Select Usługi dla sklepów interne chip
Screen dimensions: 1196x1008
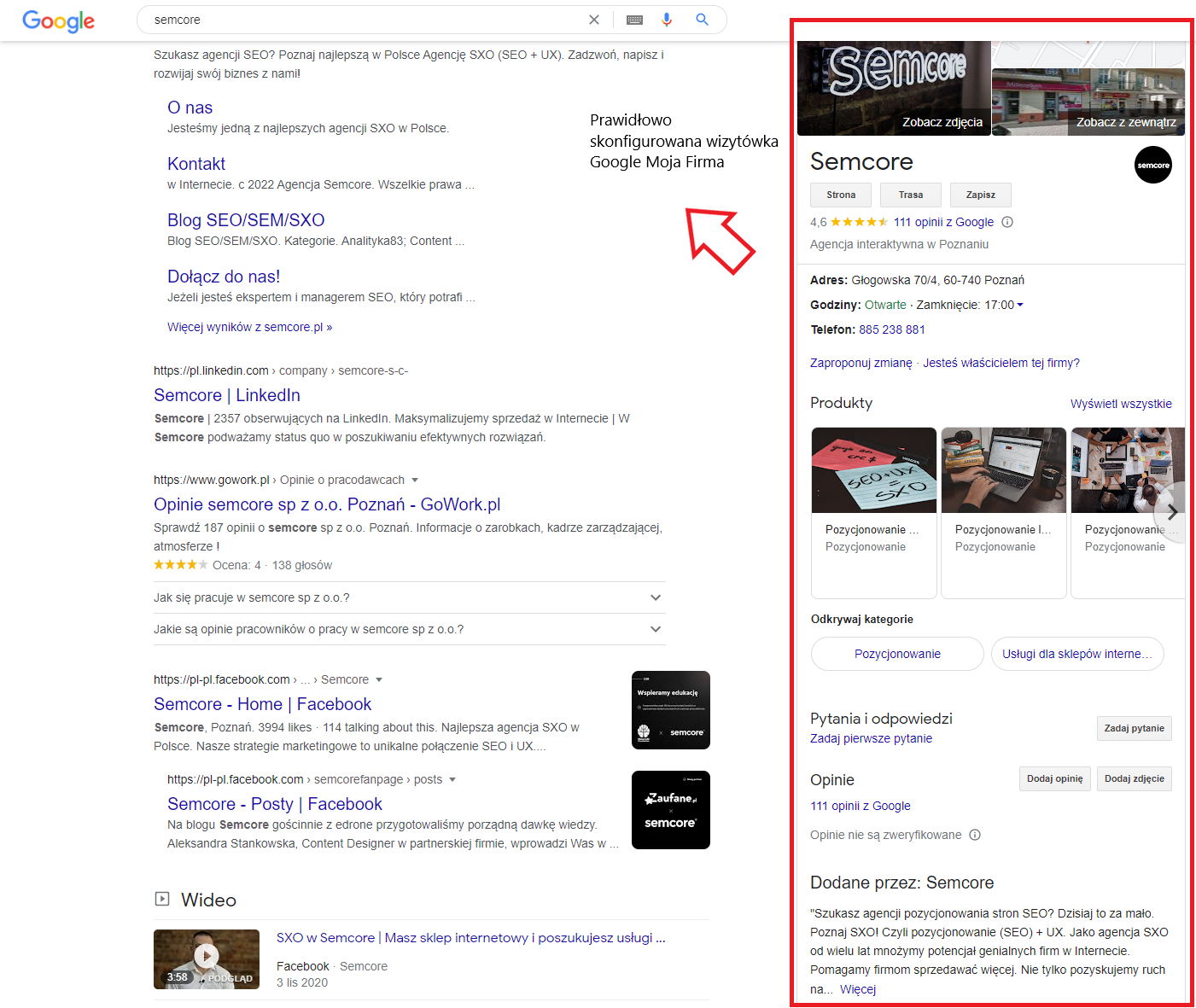coord(1077,654)
